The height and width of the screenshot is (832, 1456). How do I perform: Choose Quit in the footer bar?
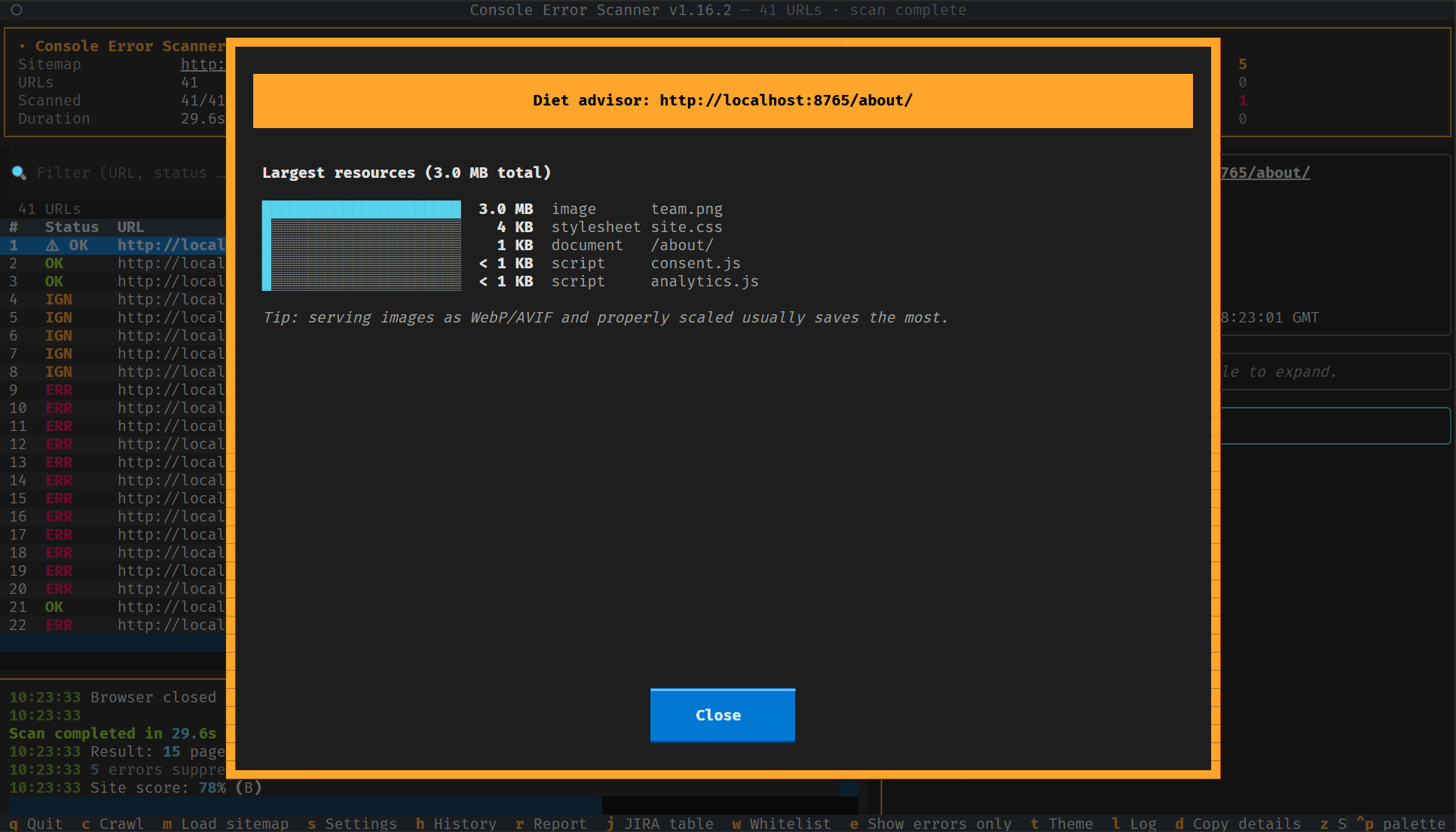coord(36,824)
